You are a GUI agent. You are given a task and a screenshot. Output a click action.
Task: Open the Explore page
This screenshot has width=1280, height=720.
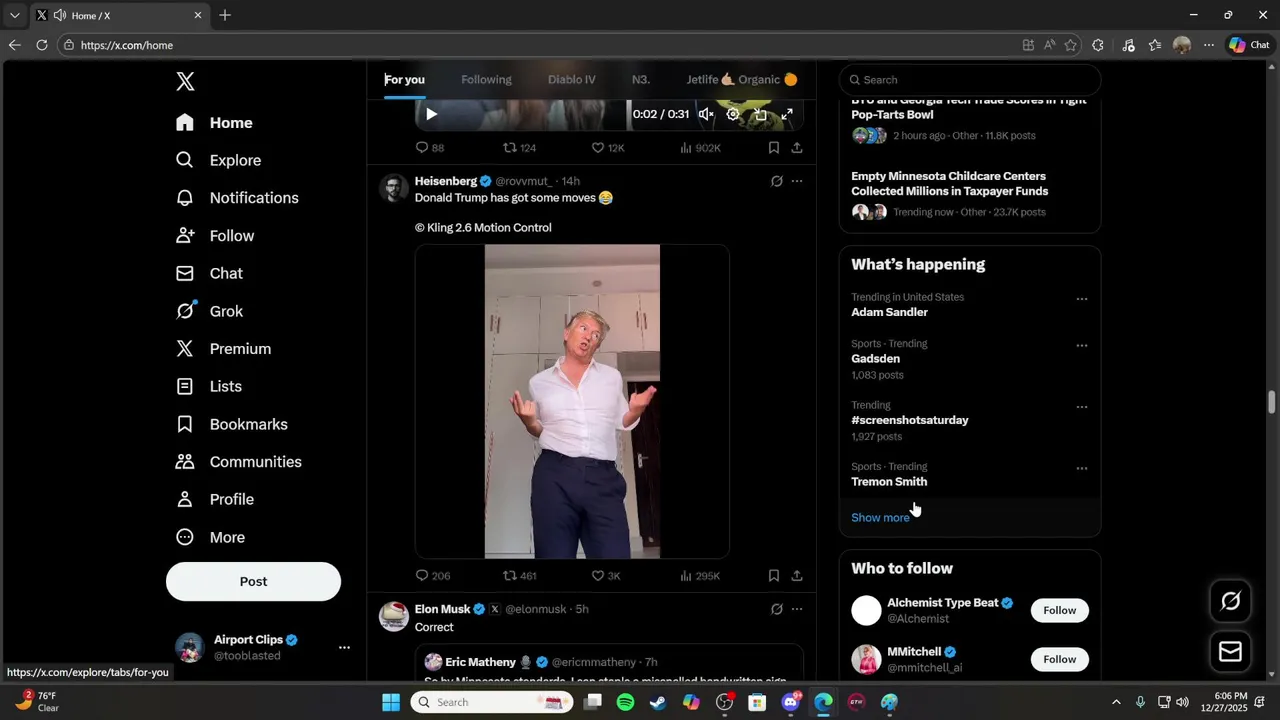click(x=218, y=160)
